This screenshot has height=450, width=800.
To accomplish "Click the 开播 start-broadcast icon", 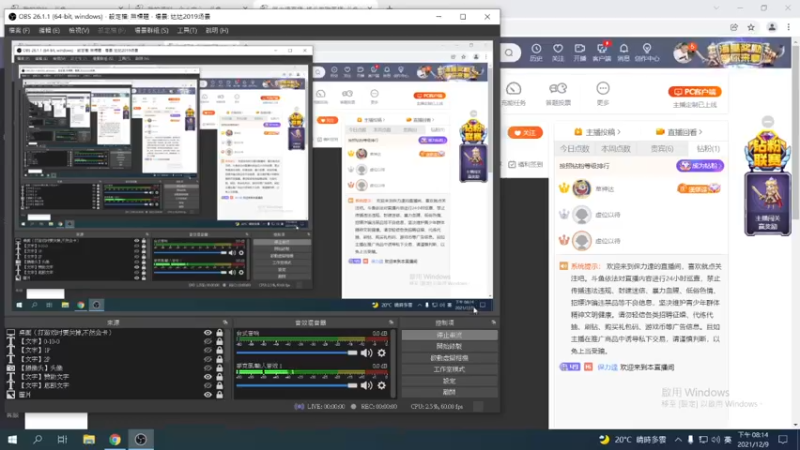I will 580,52.
